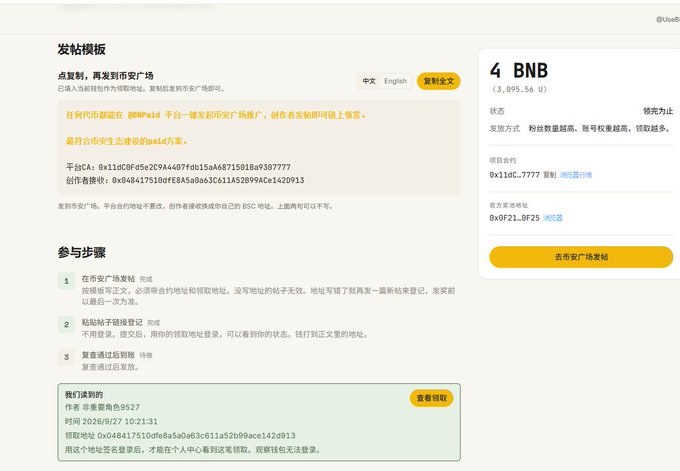The image size is (680, 471).
Task: Click the 时间 2026/9/27 10:21:31 line
Action: (111, 422)
